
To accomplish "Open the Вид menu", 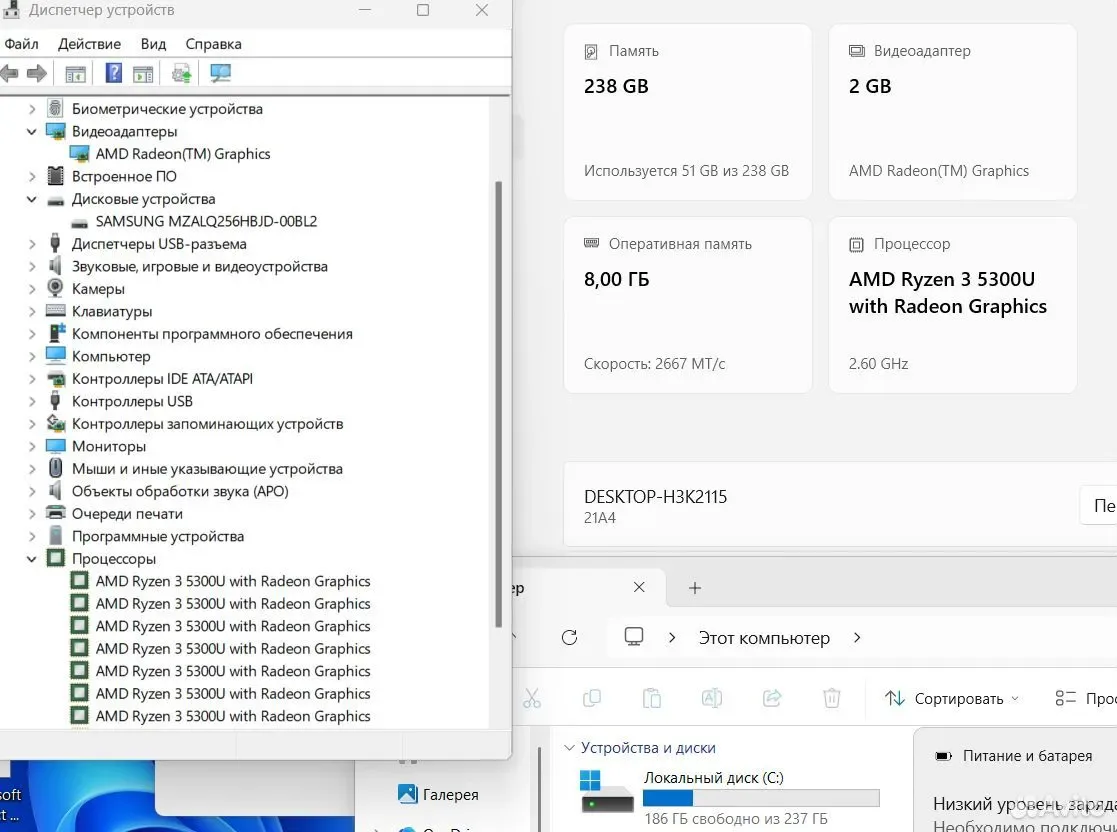I will (x=153, y=44).
